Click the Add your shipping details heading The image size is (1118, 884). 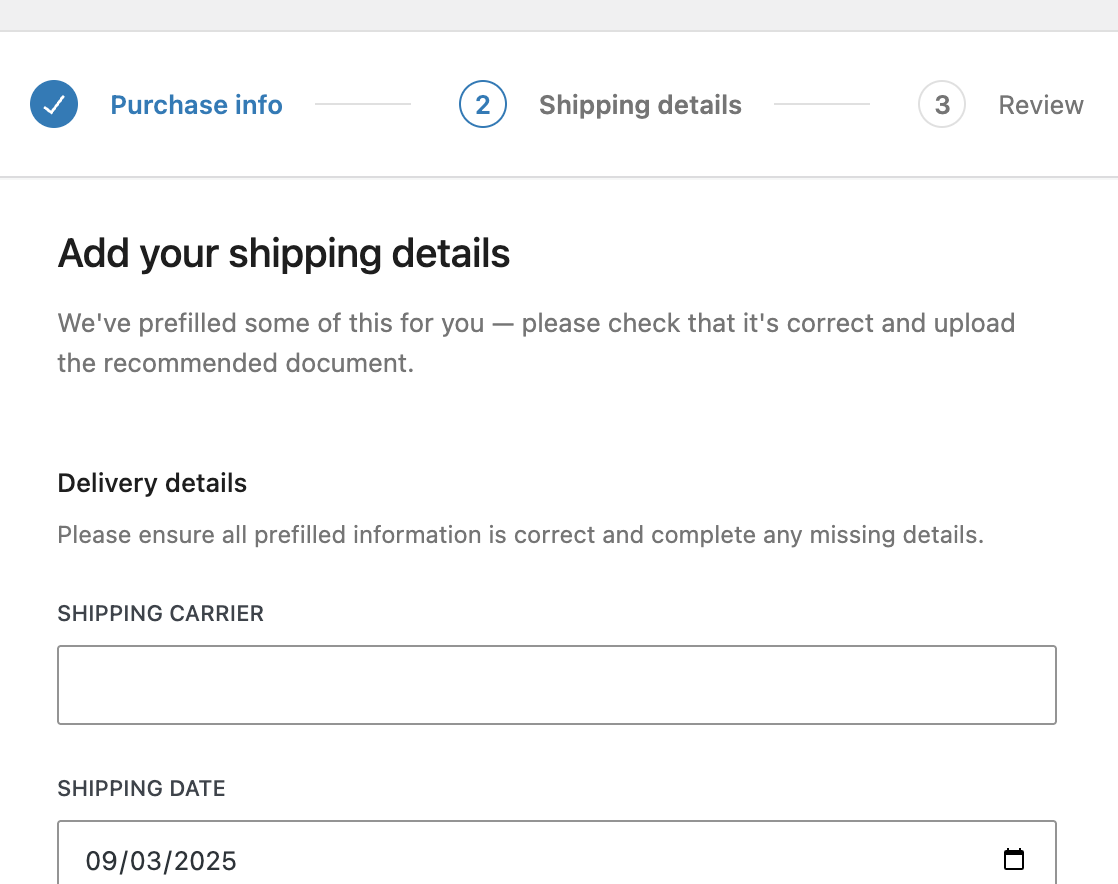[x=284, y=254]
